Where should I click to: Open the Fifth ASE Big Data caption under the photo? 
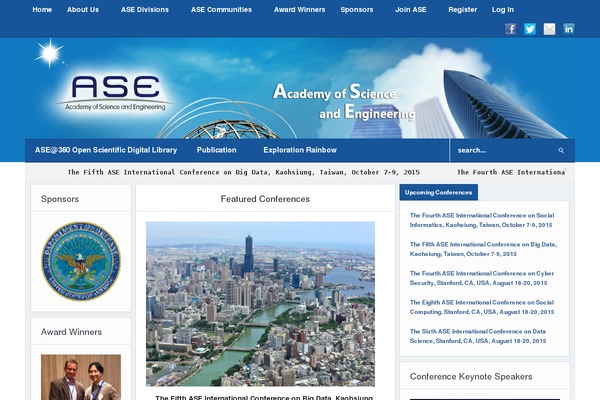point(264,397)
